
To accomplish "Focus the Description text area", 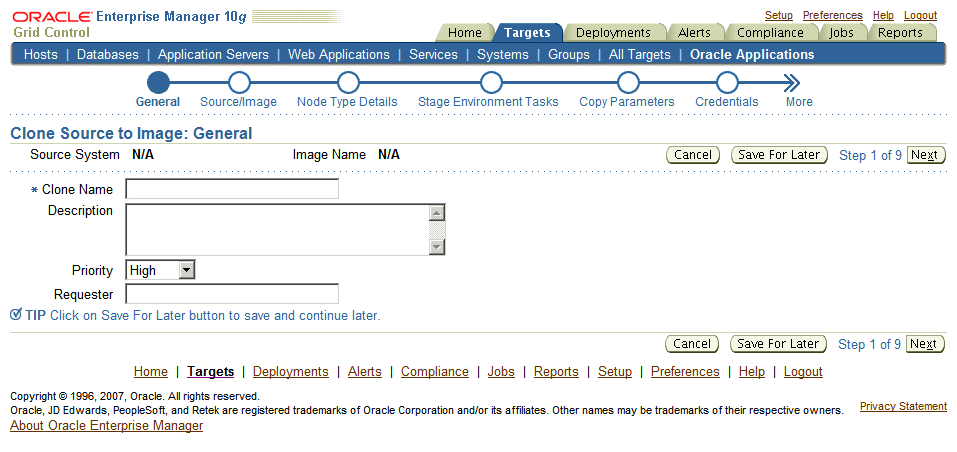I will (285, 229).
